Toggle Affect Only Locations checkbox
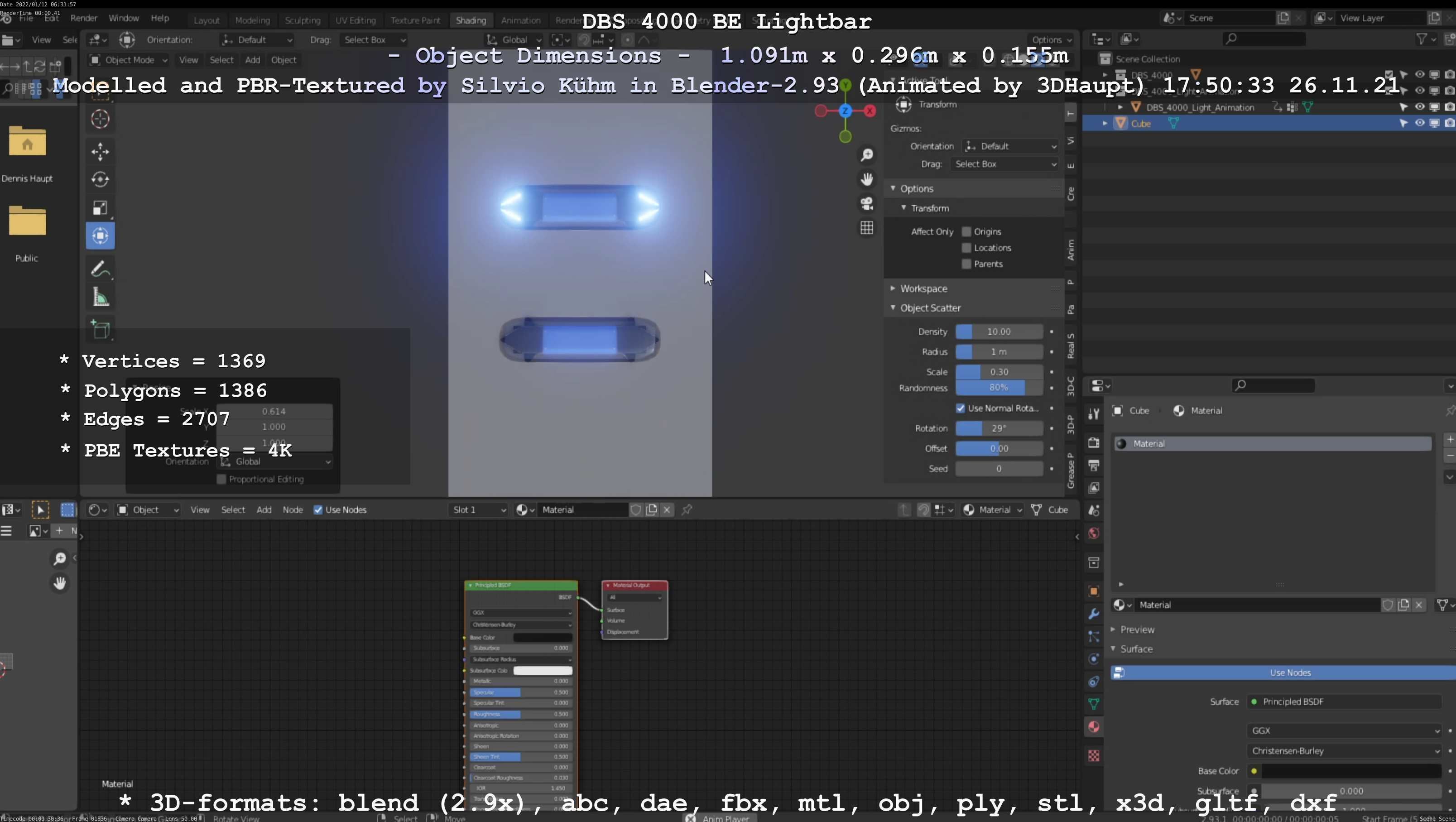This screenshot has height=822, width=1456. point(966,248)
